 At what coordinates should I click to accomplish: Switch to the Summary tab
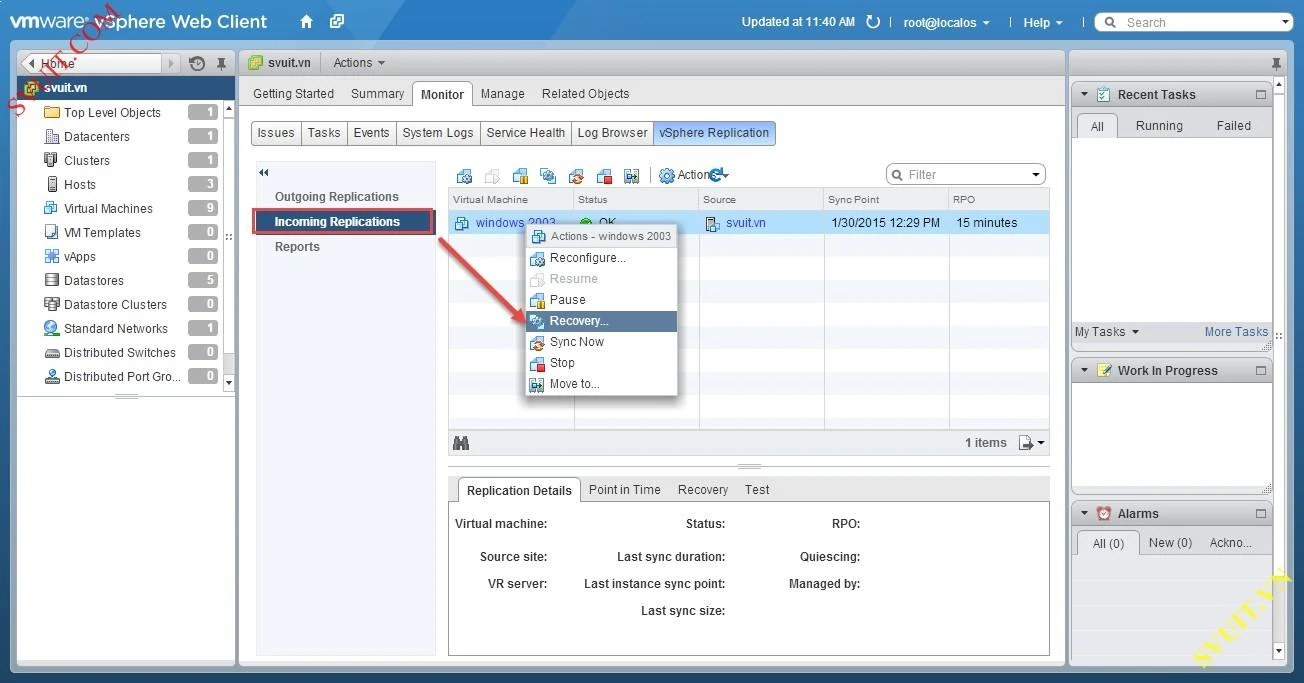coord(377,94)
